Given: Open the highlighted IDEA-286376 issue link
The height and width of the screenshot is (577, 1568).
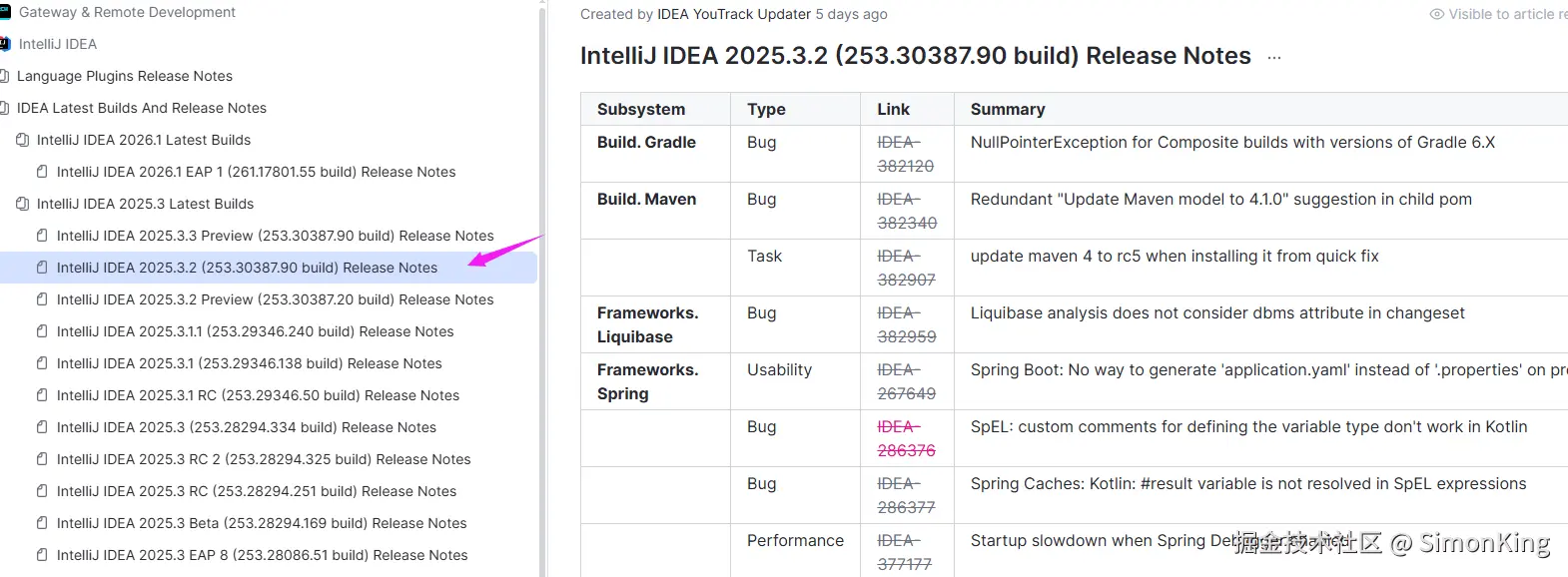Looking at the screenshot, I should [x=906, y=438].
